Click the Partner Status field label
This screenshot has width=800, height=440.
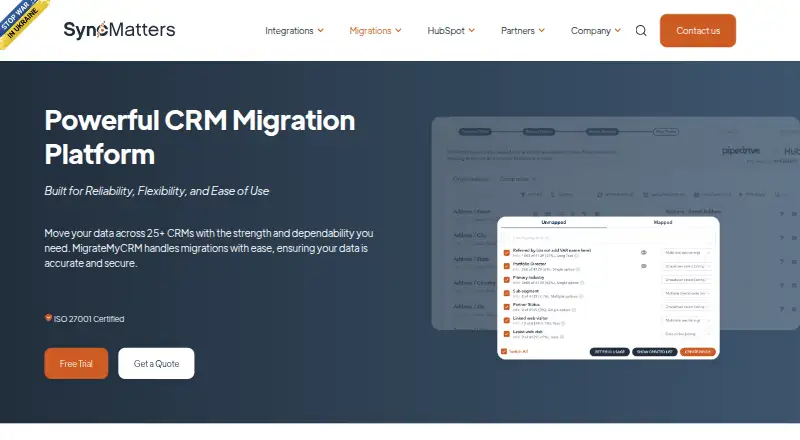point(526,305)
